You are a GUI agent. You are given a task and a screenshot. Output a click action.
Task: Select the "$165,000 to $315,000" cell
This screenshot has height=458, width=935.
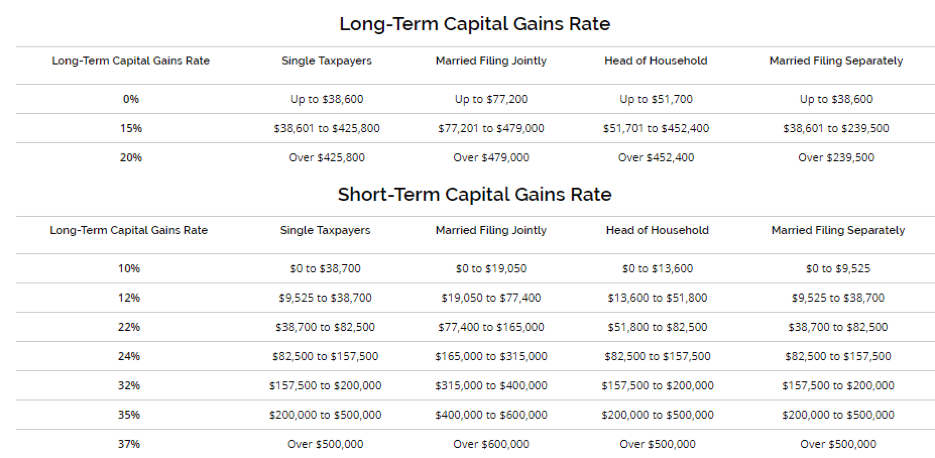point(491,355)
